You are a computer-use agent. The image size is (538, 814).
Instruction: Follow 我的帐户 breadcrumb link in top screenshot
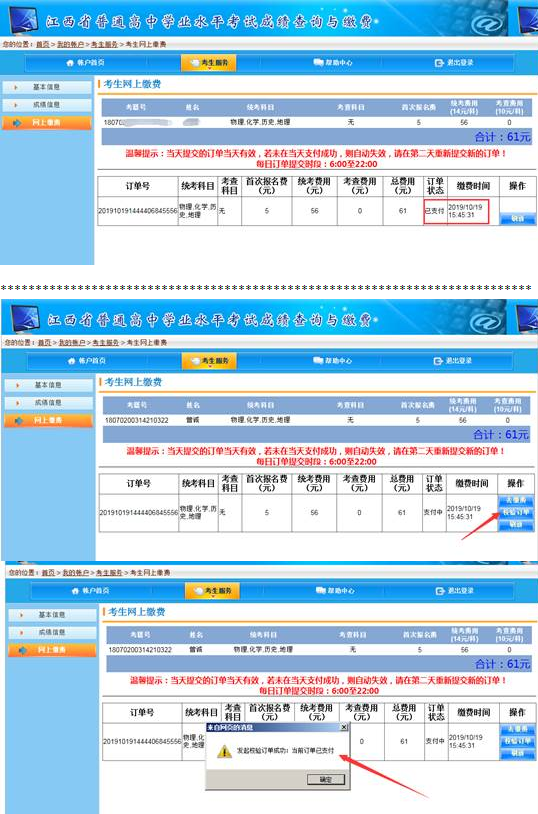[70, 45]
